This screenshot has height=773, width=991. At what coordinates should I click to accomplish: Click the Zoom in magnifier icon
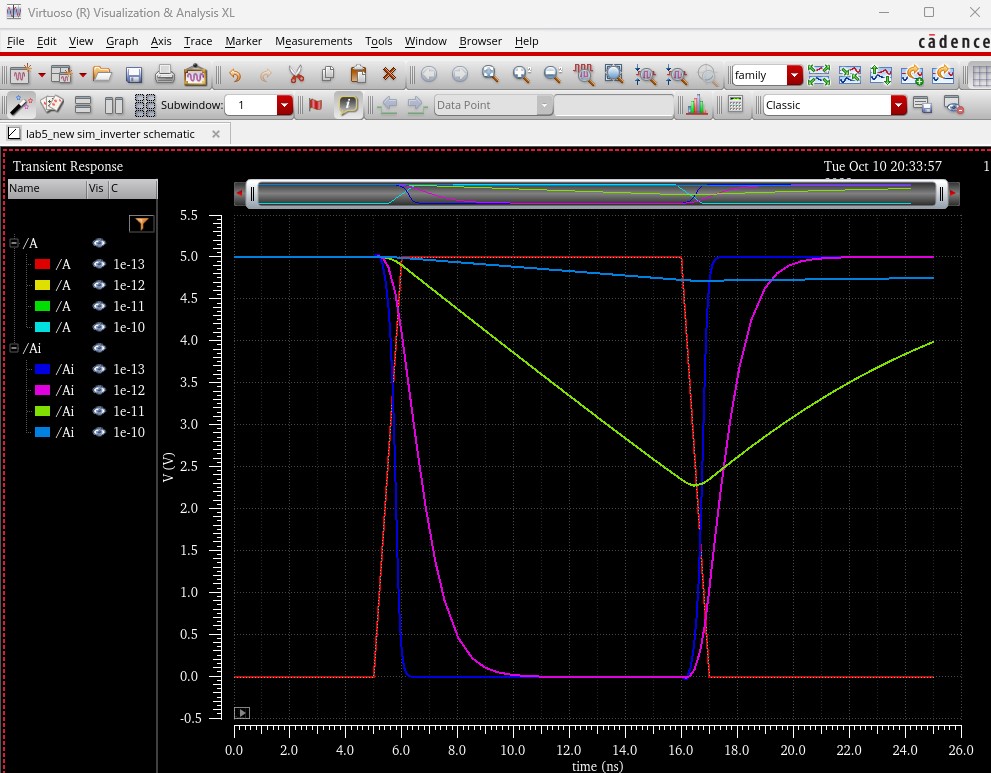pos(521,75)
